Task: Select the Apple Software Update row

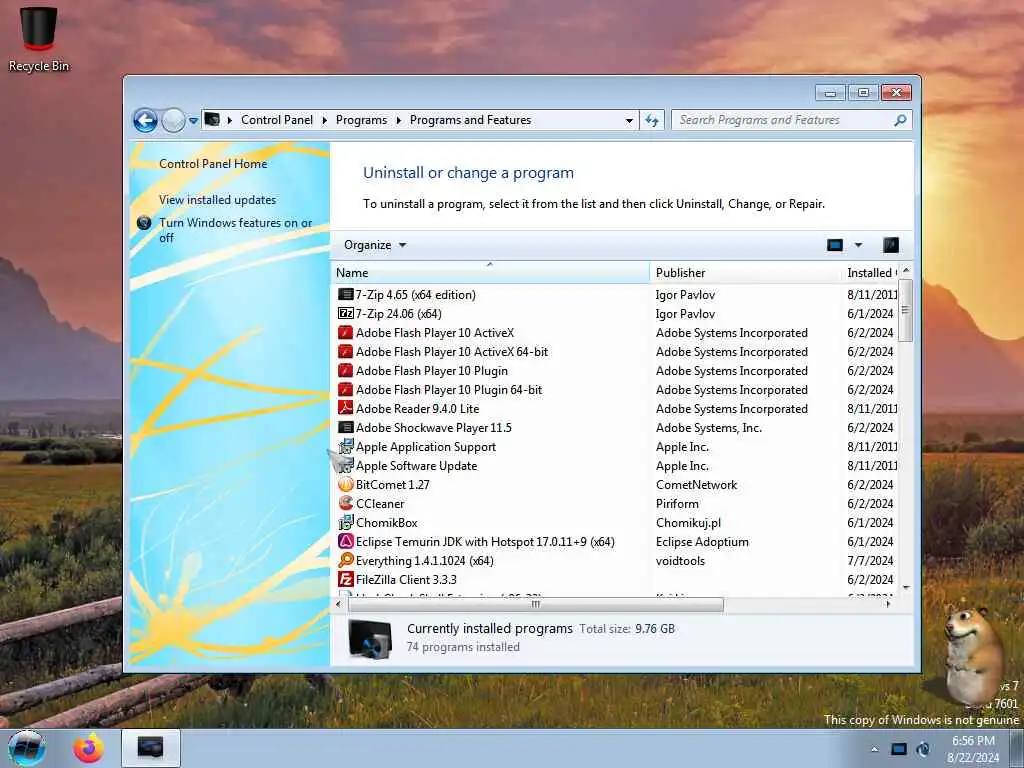Action: tap(615, 466)
